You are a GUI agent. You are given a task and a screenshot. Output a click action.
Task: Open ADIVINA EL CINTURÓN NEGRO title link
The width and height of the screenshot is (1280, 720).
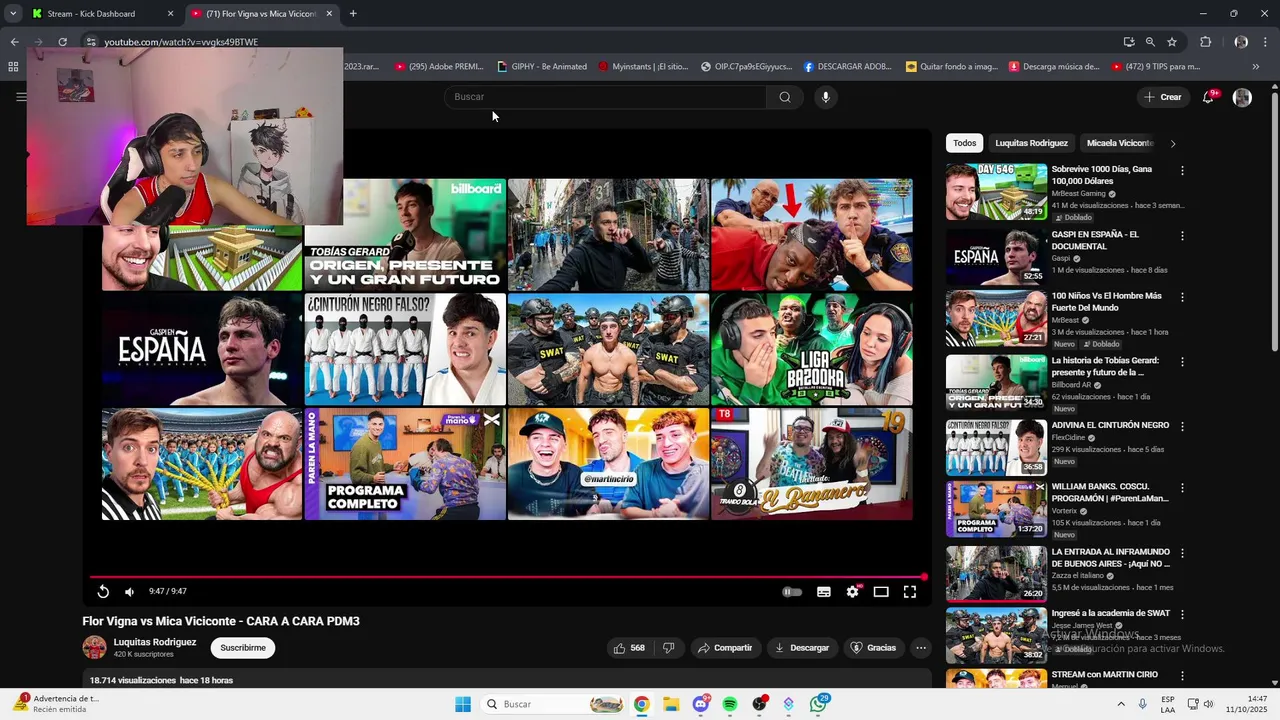(1110, 425)
